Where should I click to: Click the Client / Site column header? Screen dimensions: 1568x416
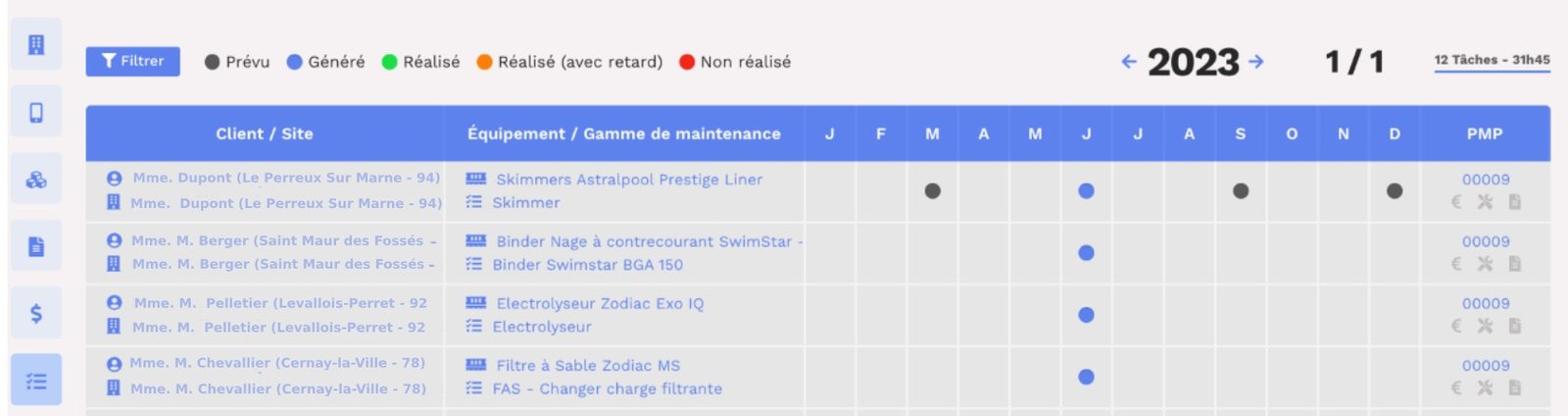[x=265, y=133]
